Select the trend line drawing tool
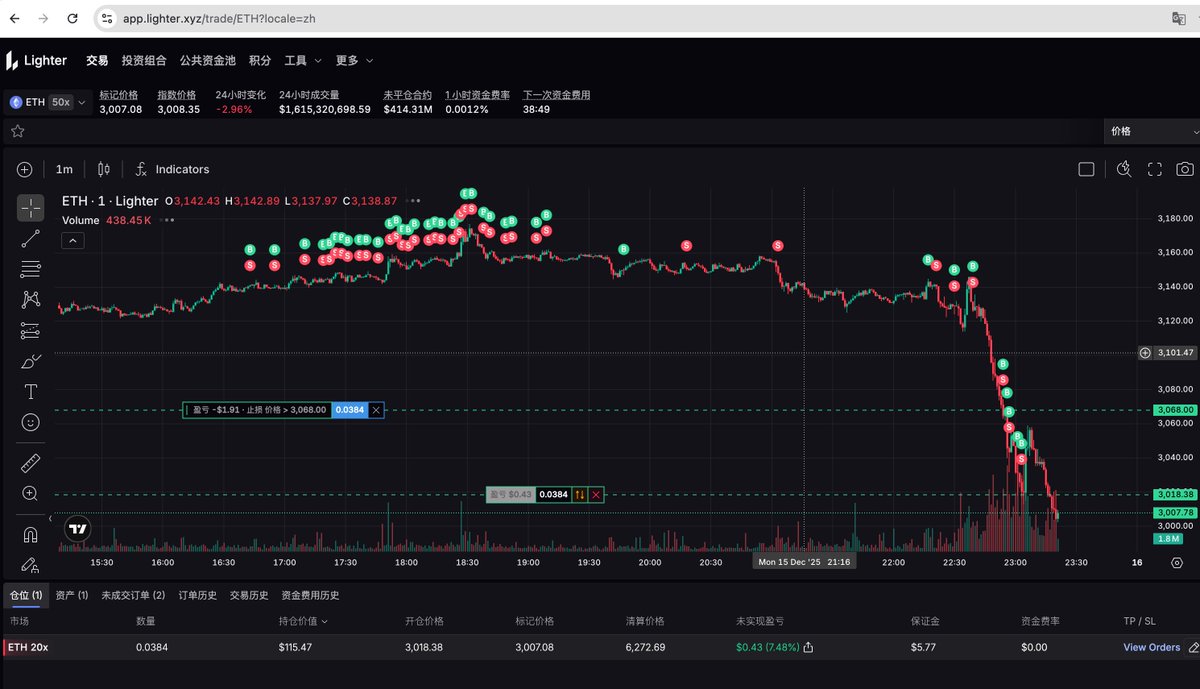 point(31,238)
